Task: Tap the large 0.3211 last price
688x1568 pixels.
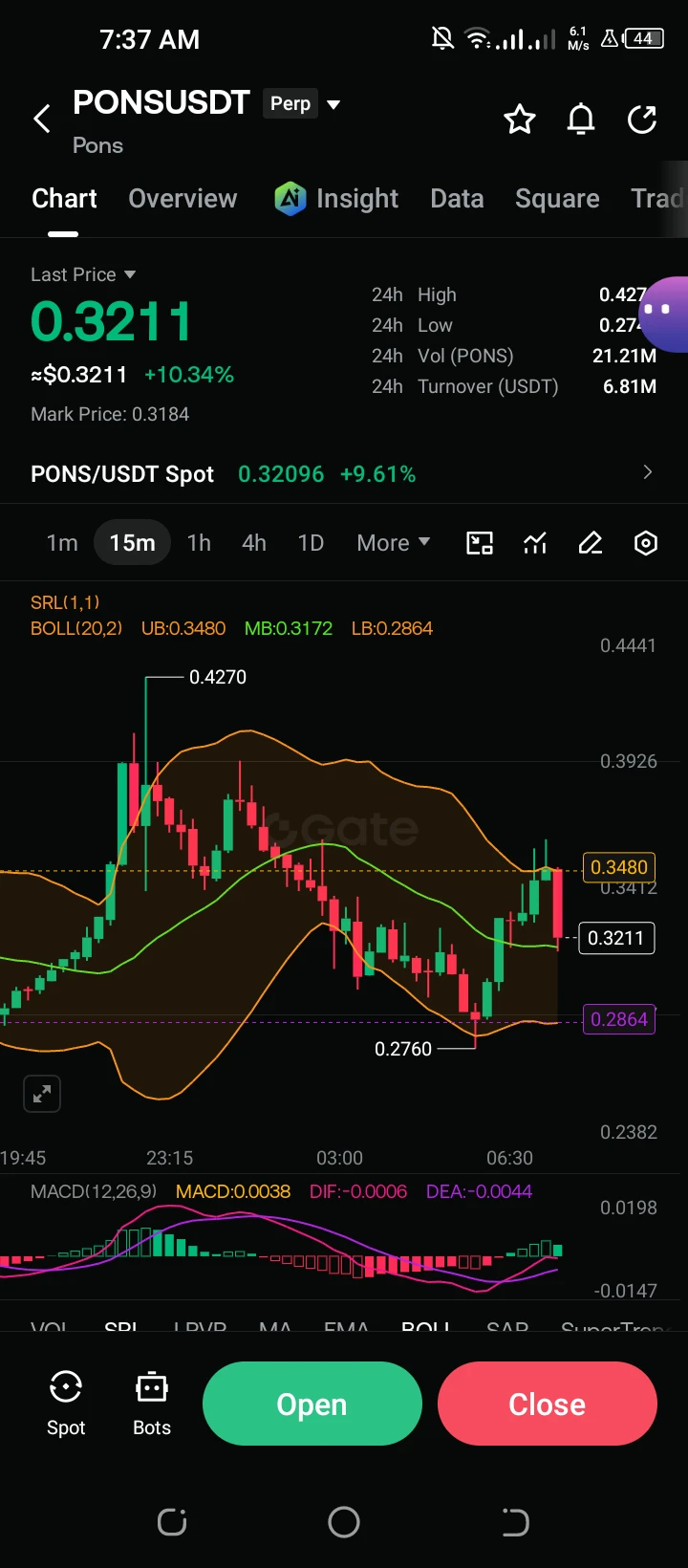Action: [112, 321]
